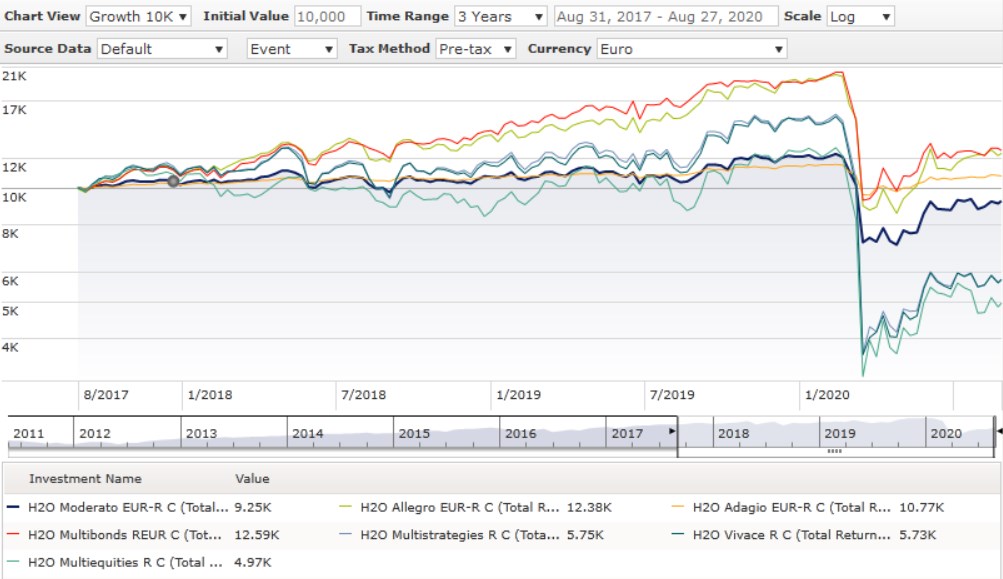Click the scroll grip below 2019 on timeline
Image resolution: width=1003 pixels, height=579 pixels.
(835, 451)
